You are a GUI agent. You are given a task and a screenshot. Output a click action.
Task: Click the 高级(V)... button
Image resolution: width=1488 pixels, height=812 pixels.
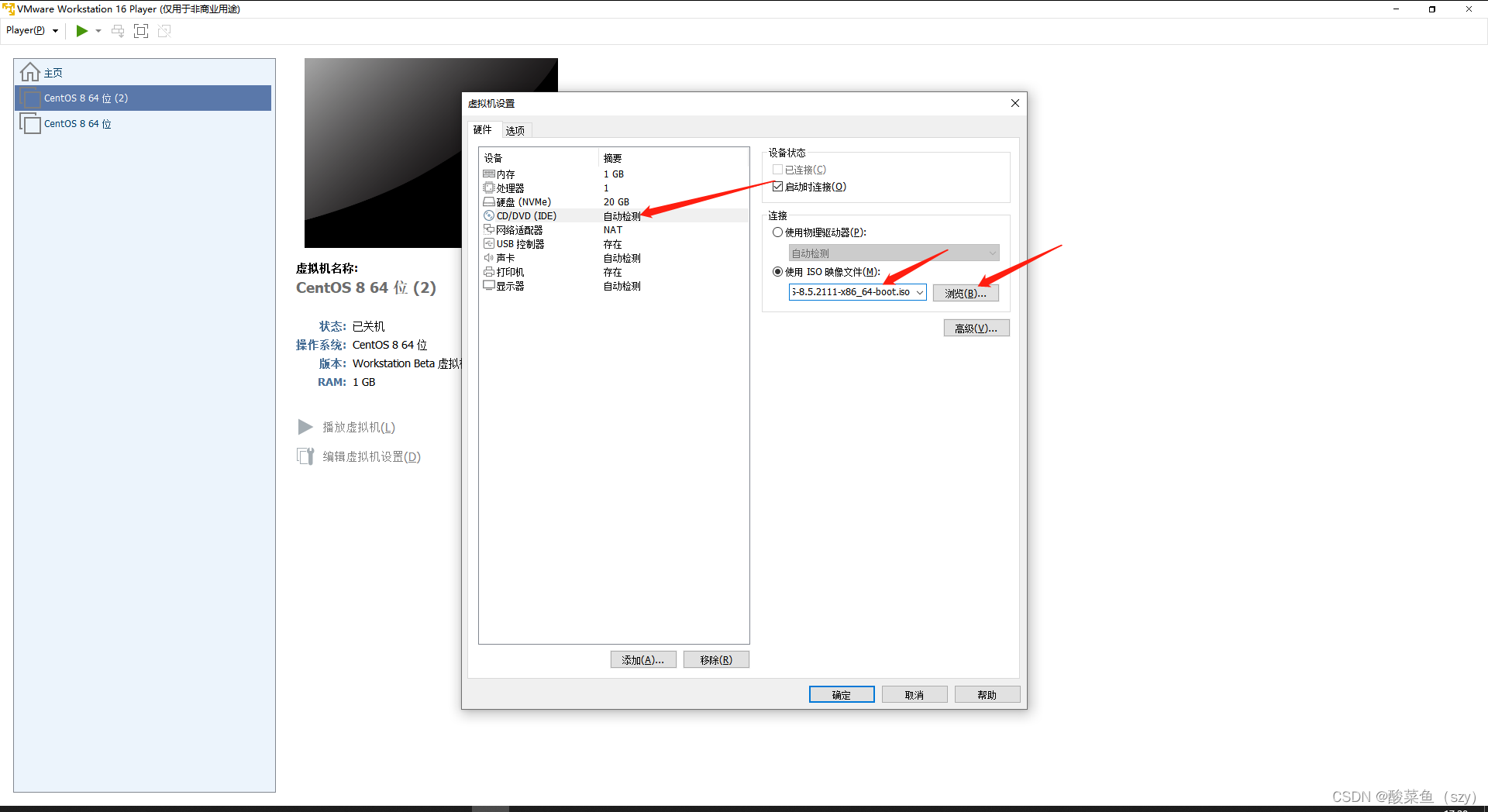click(976, 328)
